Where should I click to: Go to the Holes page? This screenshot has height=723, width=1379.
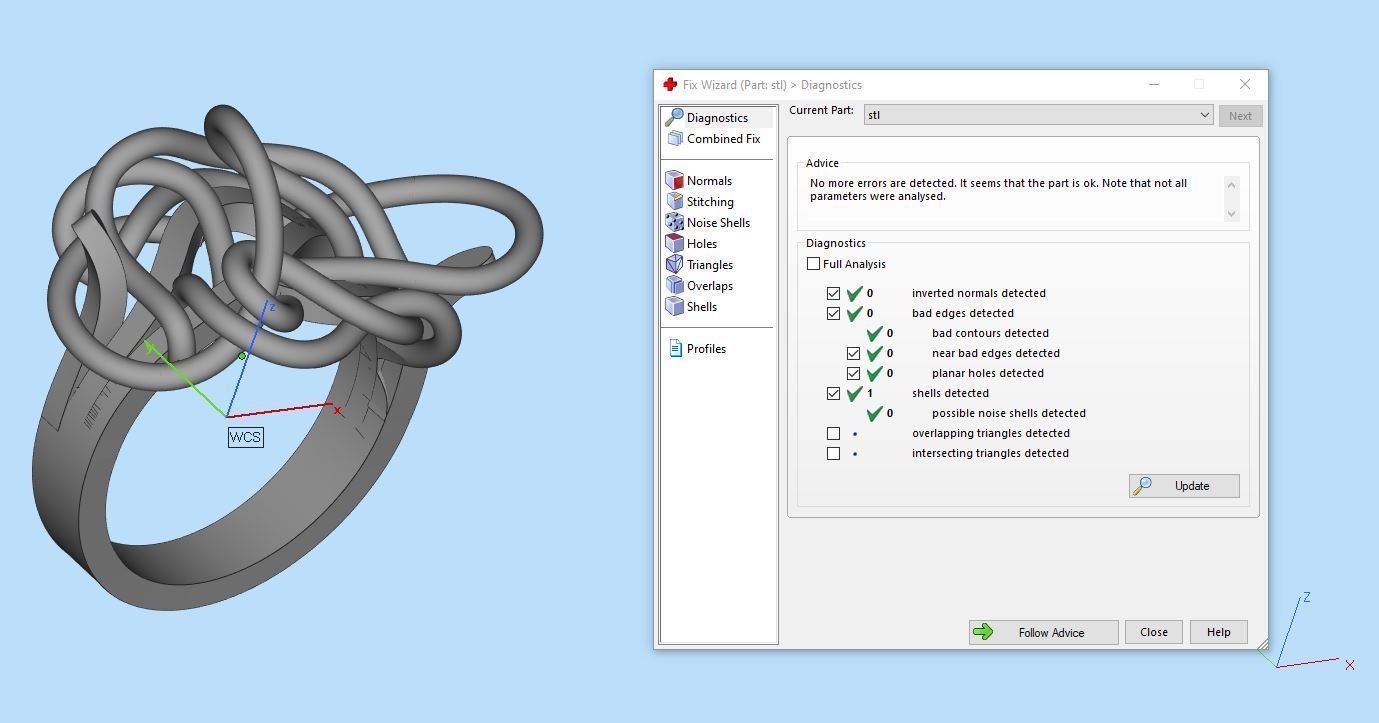tap(701, 244)
